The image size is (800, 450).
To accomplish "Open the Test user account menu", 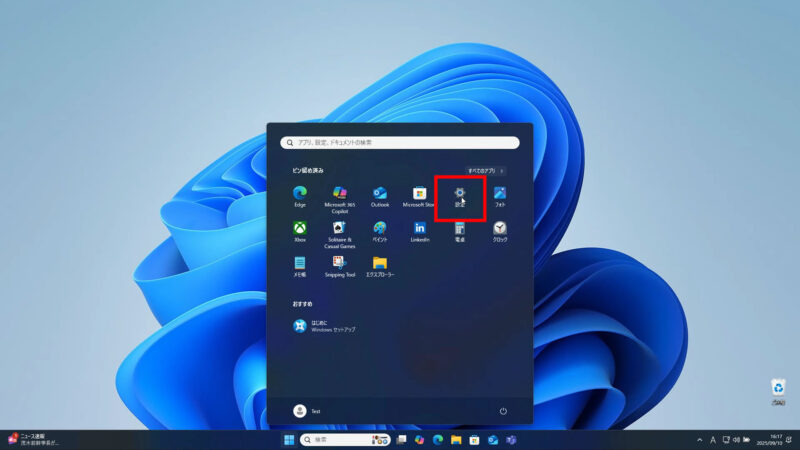I will tap(307, 411).
